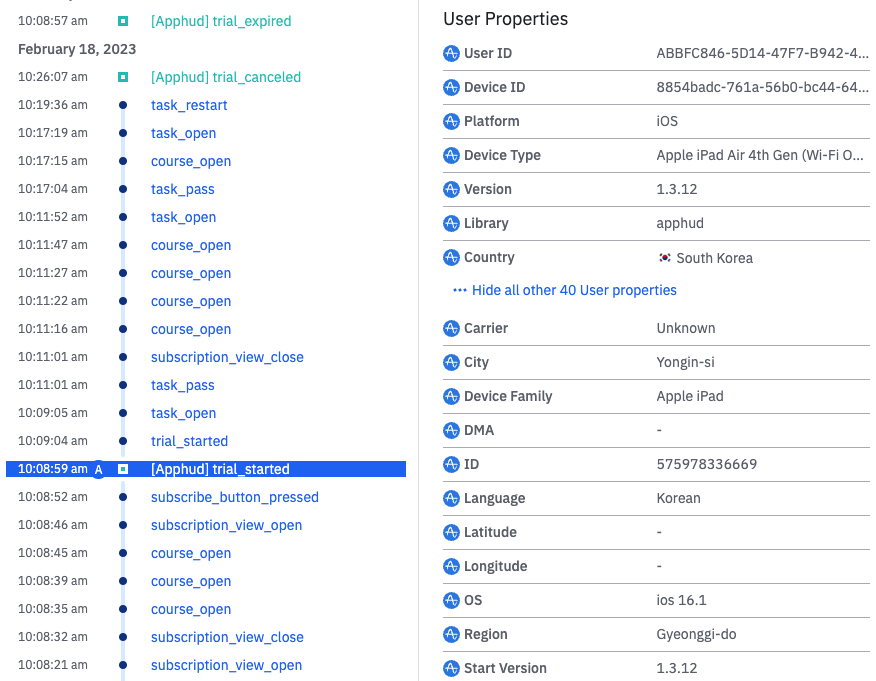Open the [Apphud] trial_canceled event
Image resolution: width=876 pixels, height=681 pixels.
coord(226,77)
